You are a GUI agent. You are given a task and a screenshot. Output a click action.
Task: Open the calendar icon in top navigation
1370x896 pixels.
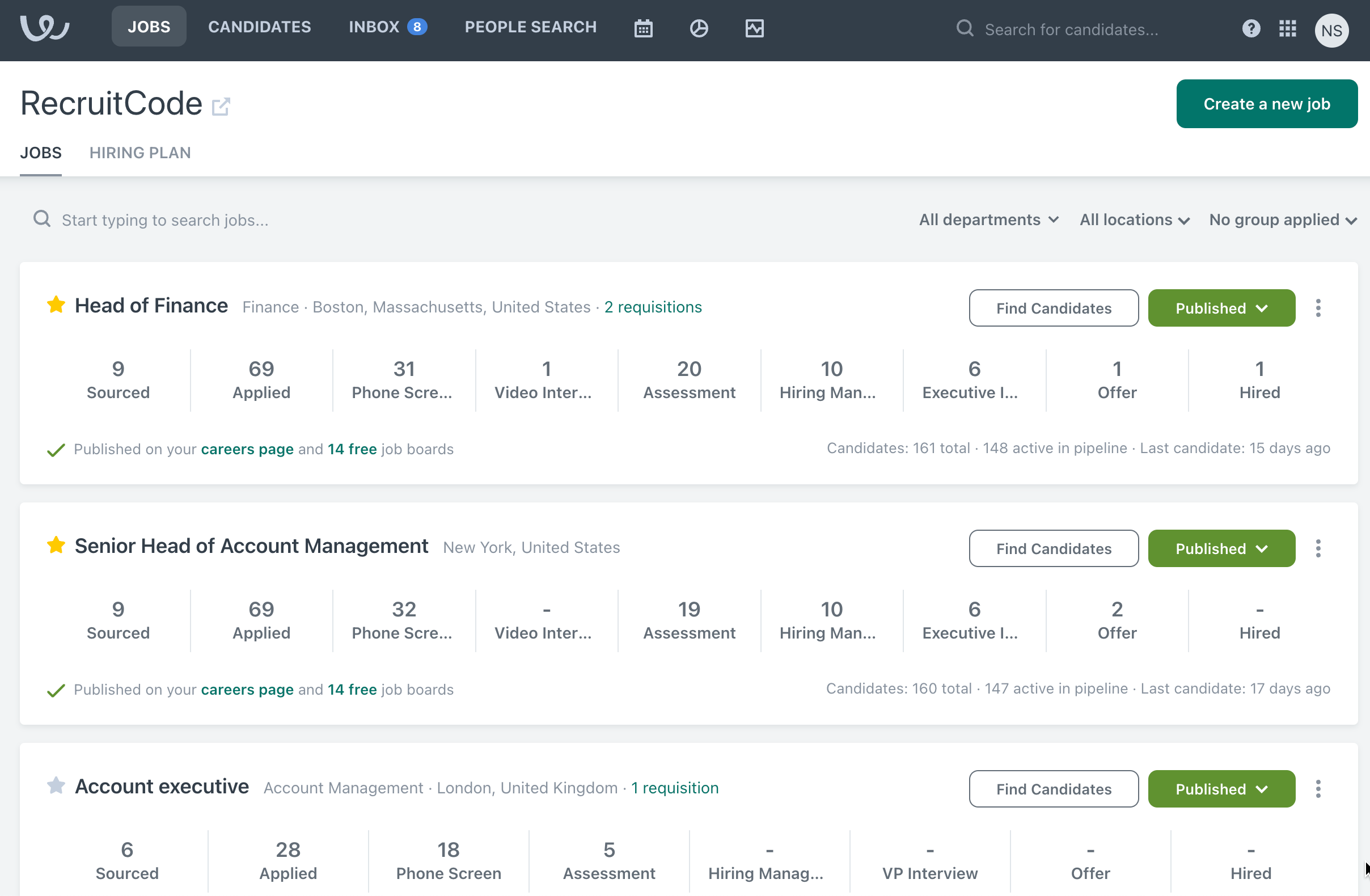pyautogui.click(x=643, y=28)
